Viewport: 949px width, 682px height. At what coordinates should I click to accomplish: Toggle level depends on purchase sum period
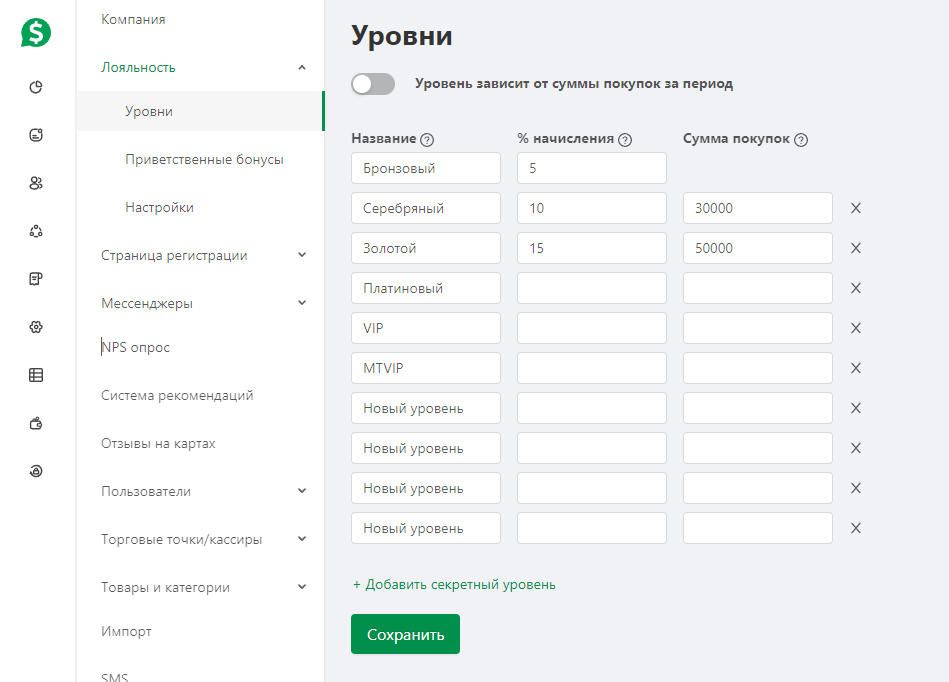[x=373, y=84]
